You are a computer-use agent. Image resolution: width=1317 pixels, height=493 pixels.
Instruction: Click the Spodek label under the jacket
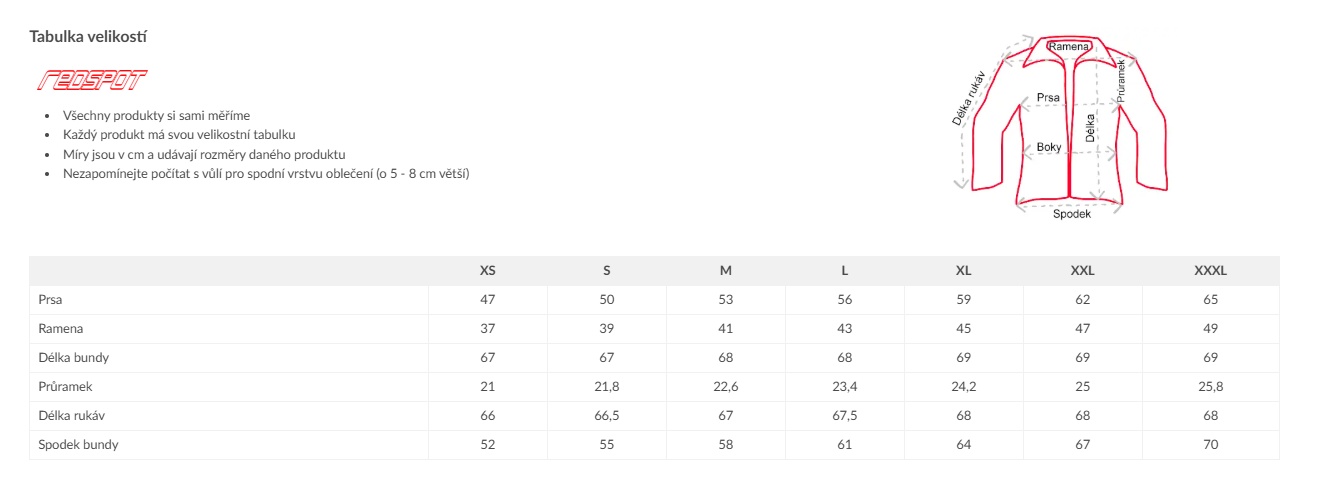[1072, 214]
